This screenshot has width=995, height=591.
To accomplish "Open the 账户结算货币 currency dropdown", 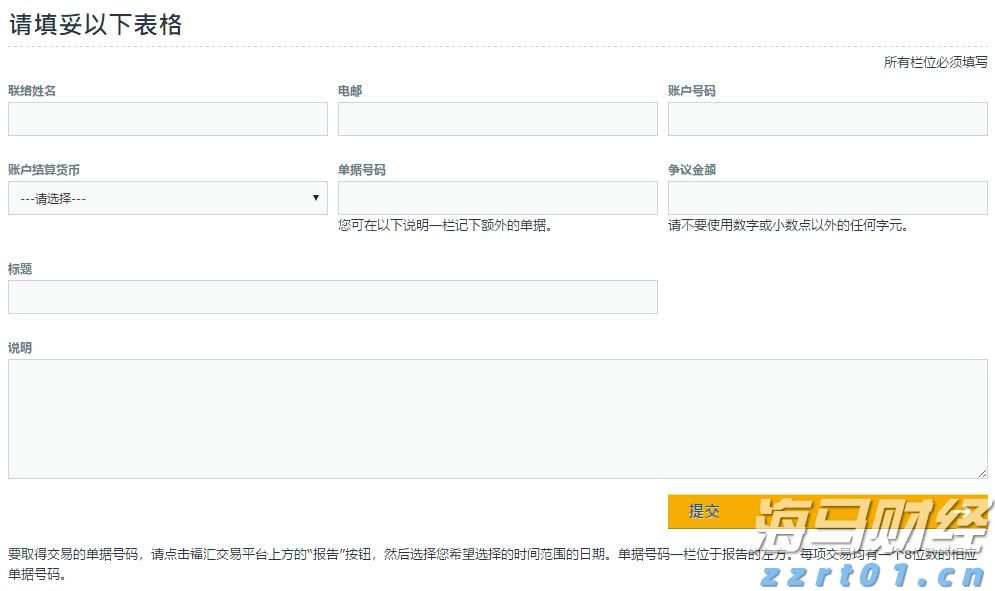I will pyautogui.click(x=166, y=198).
